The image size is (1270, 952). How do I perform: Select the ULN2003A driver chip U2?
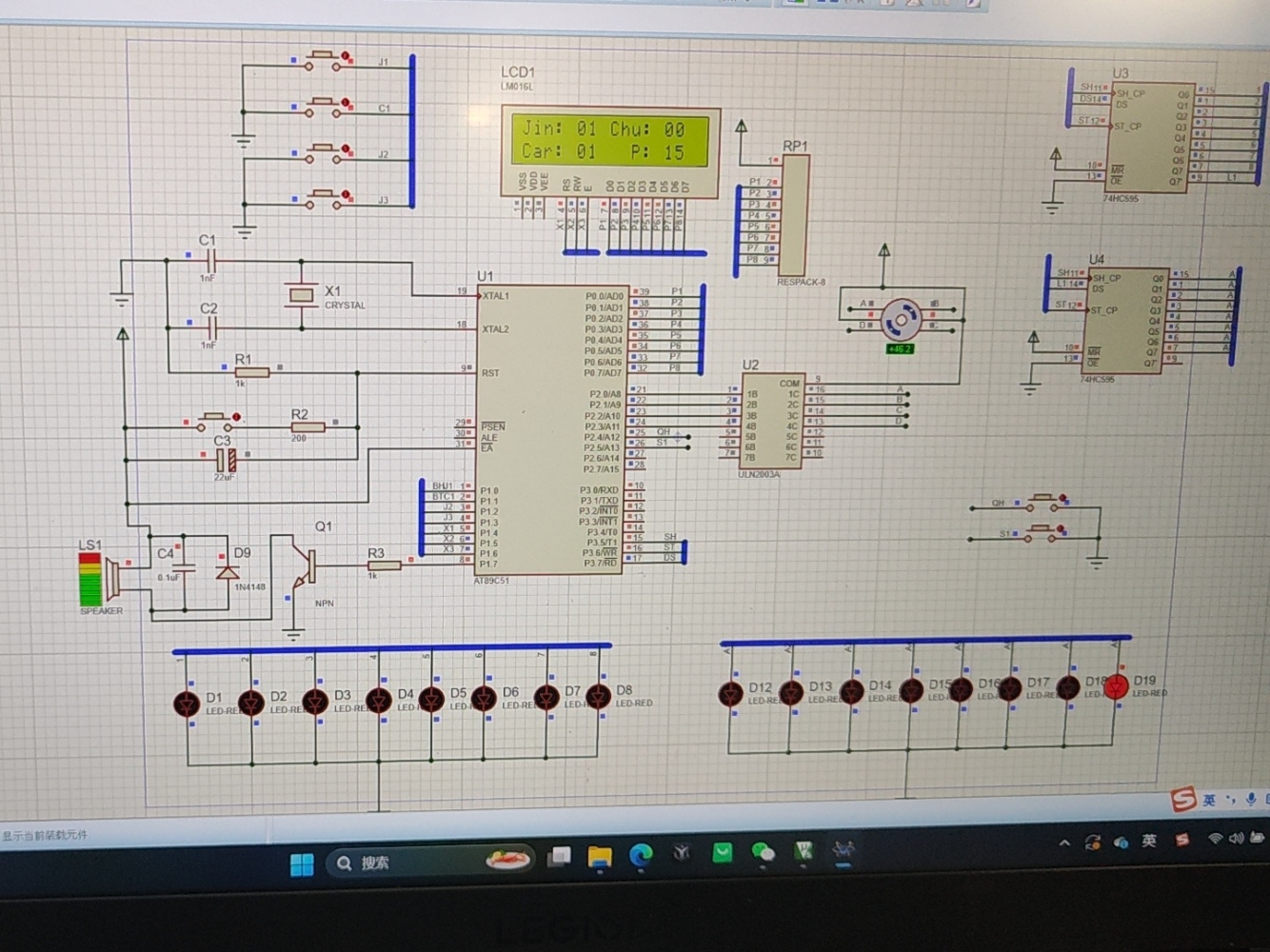pos(772,421)
